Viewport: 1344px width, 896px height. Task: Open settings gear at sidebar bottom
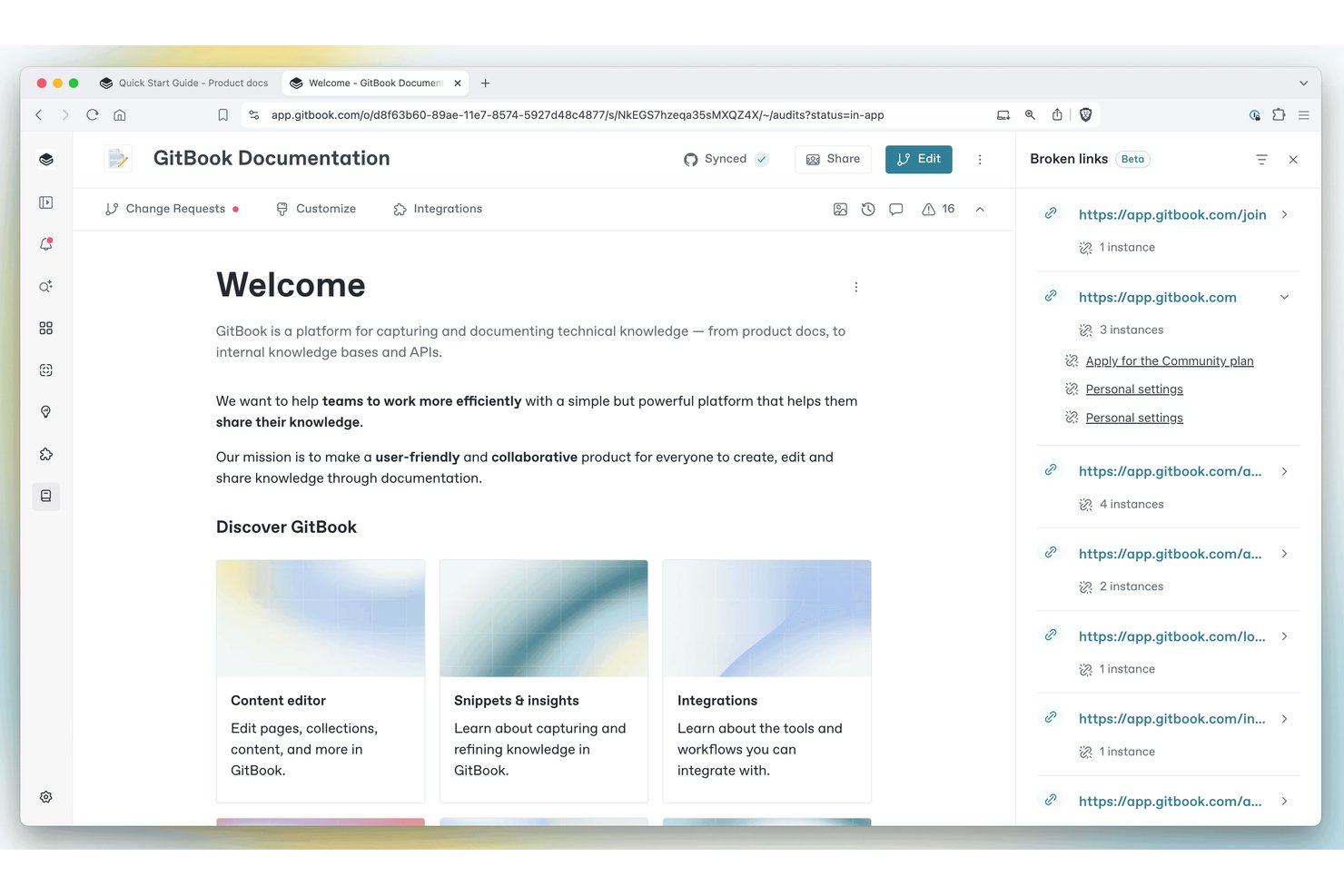pos(46,797)
